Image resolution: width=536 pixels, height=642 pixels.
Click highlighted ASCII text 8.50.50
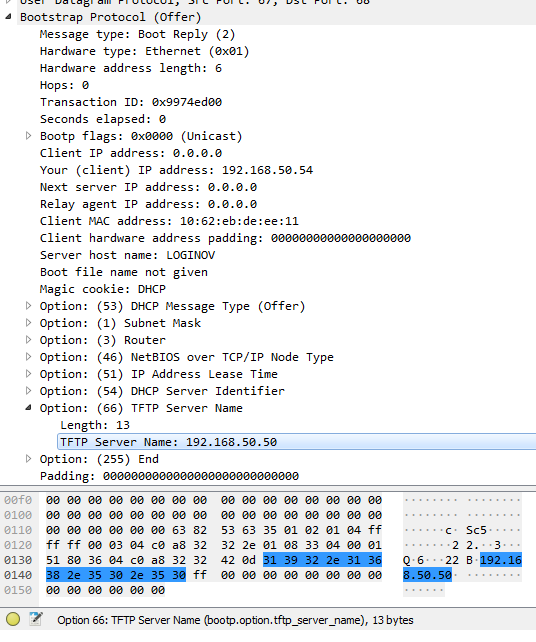coord(427,575)
